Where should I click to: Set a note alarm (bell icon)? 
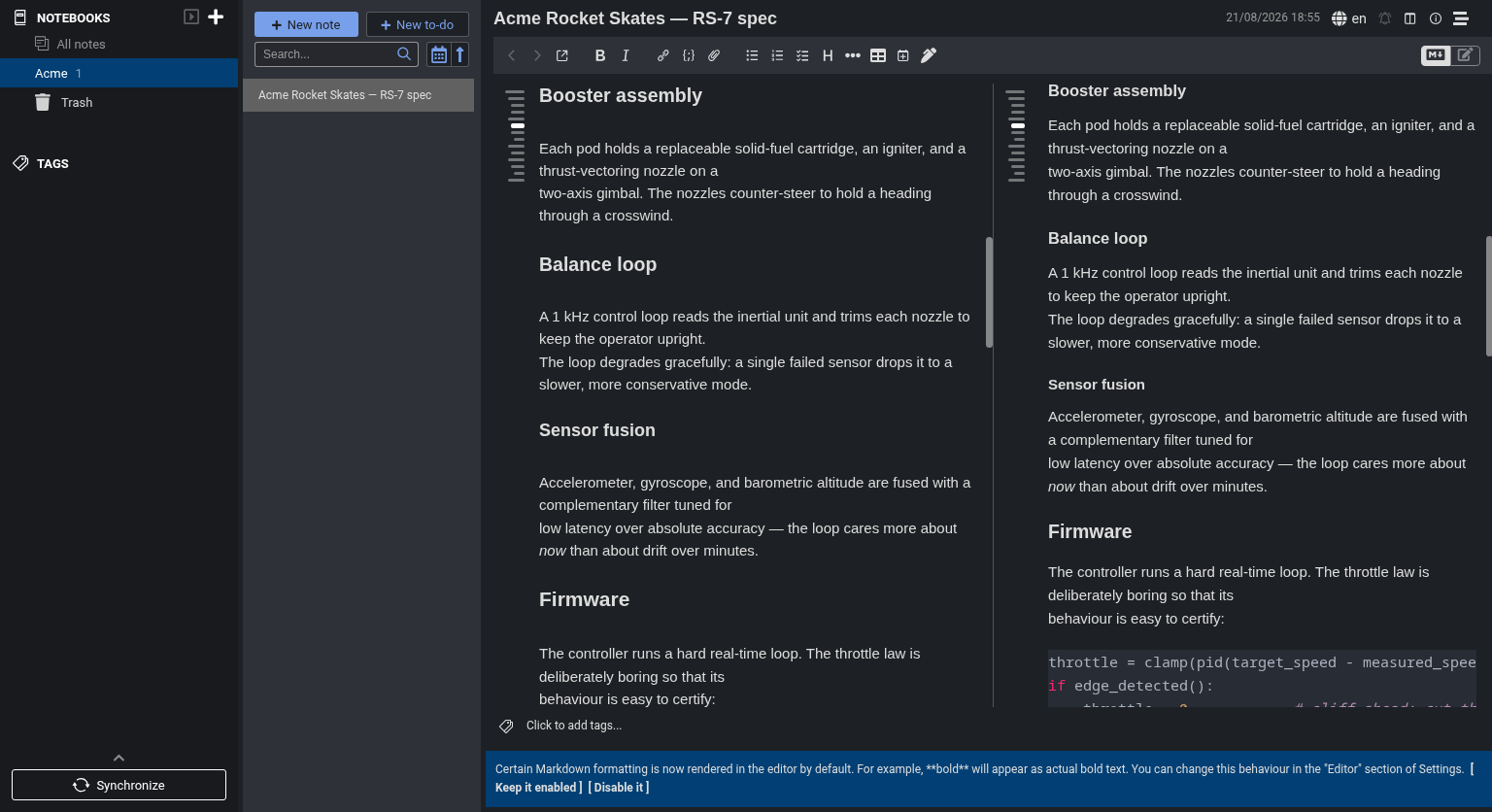pyautogui.click(x=1385, y=18)
